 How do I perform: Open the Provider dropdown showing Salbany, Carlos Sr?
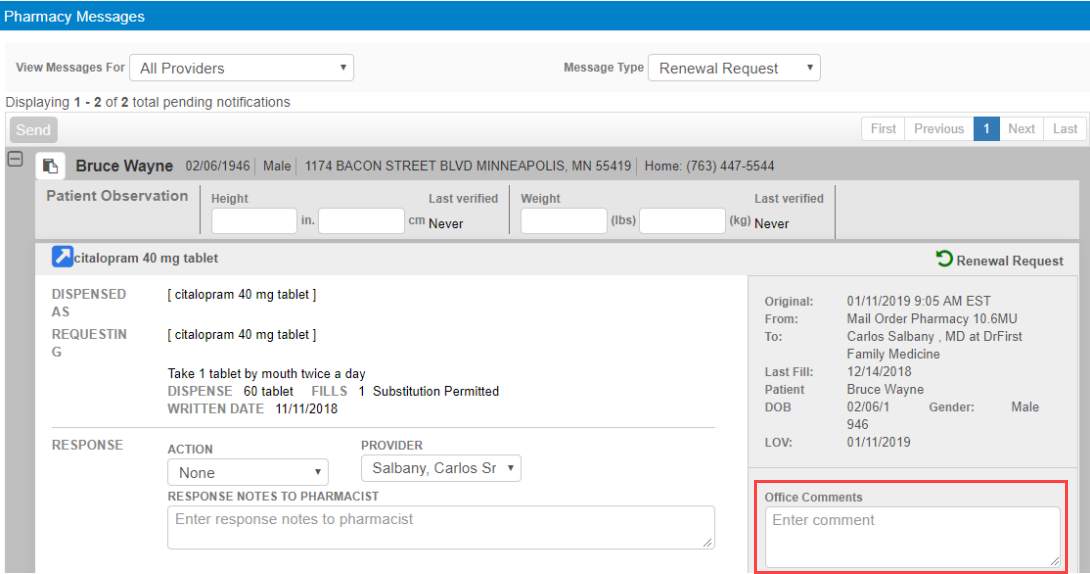pos(441,468)
